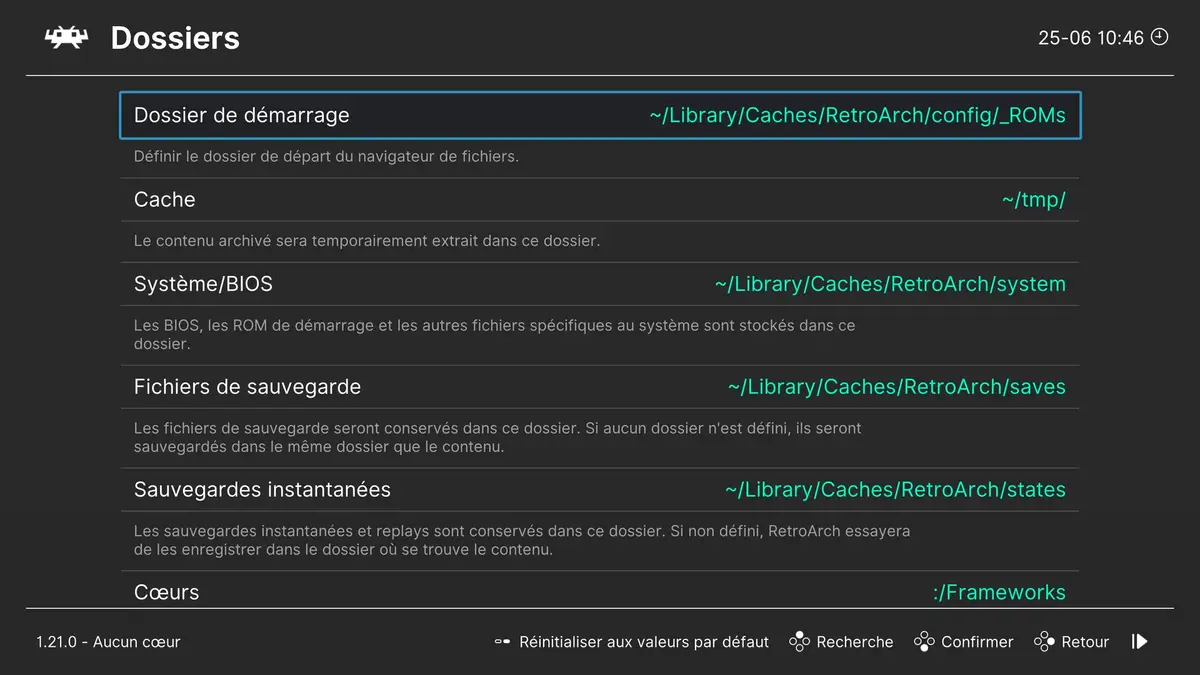The image size is (1200, 675).
Task: Click the 25-06 10:46 date and time
Action: point(1090,38)
